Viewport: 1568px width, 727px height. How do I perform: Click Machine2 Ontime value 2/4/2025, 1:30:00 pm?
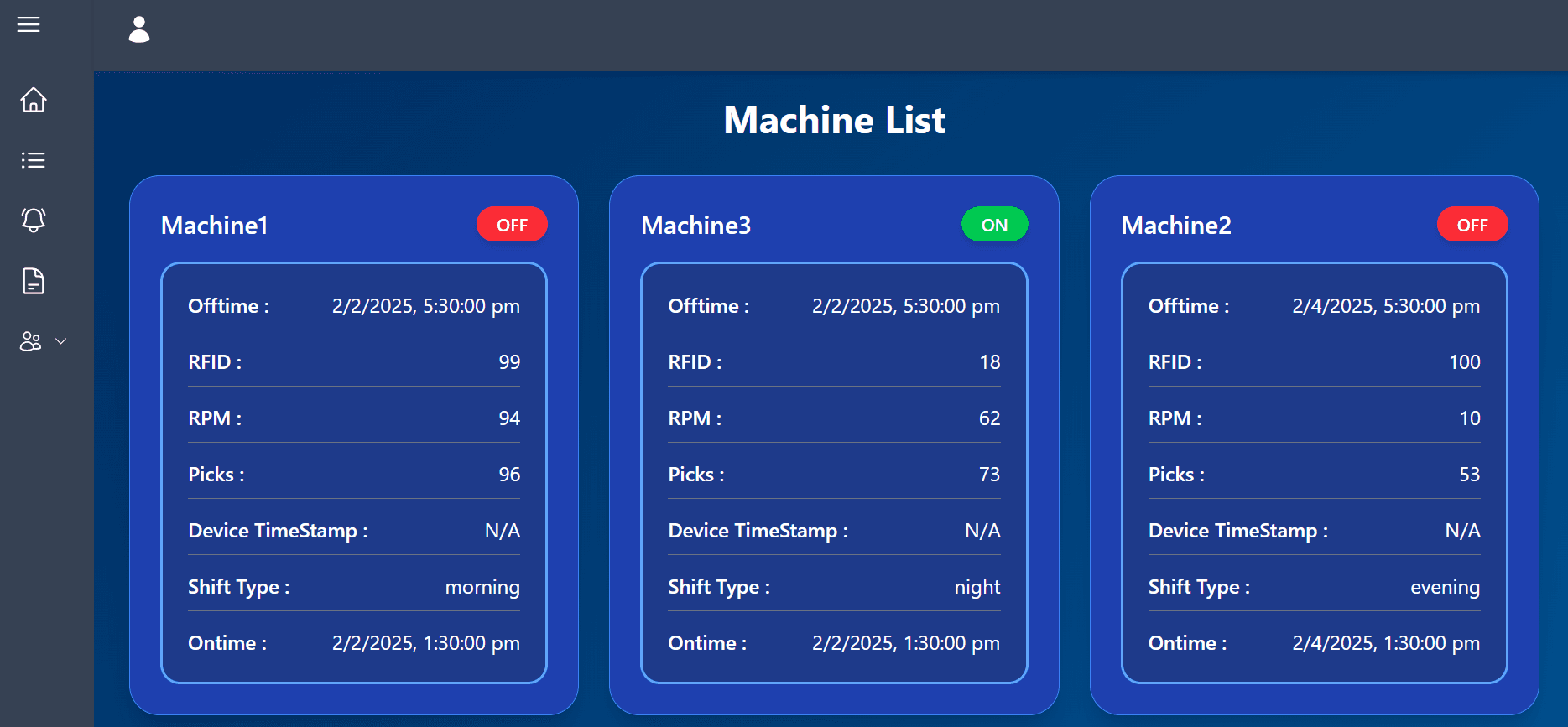1386,643
